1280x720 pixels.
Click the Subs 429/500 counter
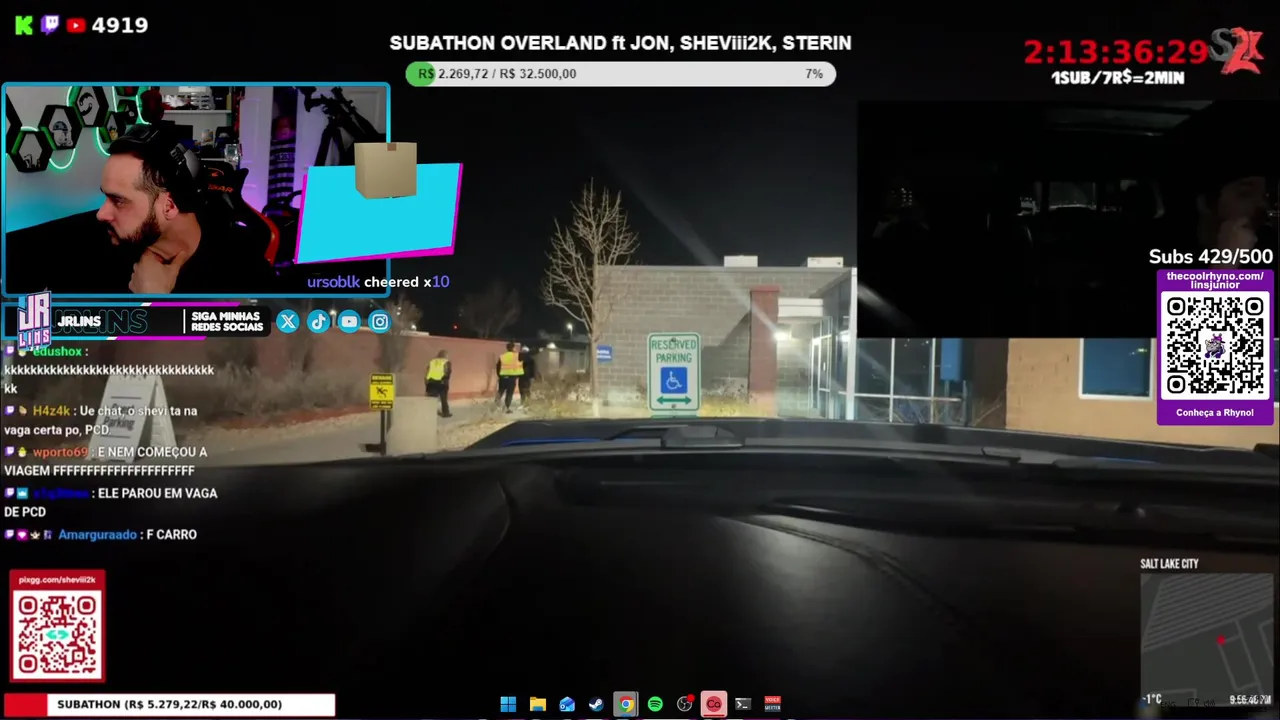pyautogui.click(x=1210, y=257)
